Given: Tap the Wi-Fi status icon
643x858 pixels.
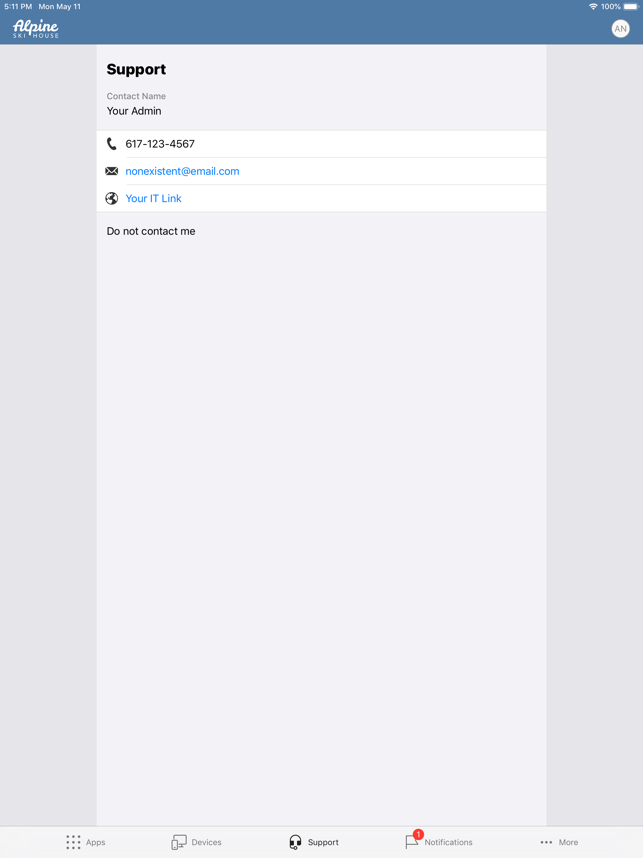Looking at the screenshot, I should [x=593, y=7].
